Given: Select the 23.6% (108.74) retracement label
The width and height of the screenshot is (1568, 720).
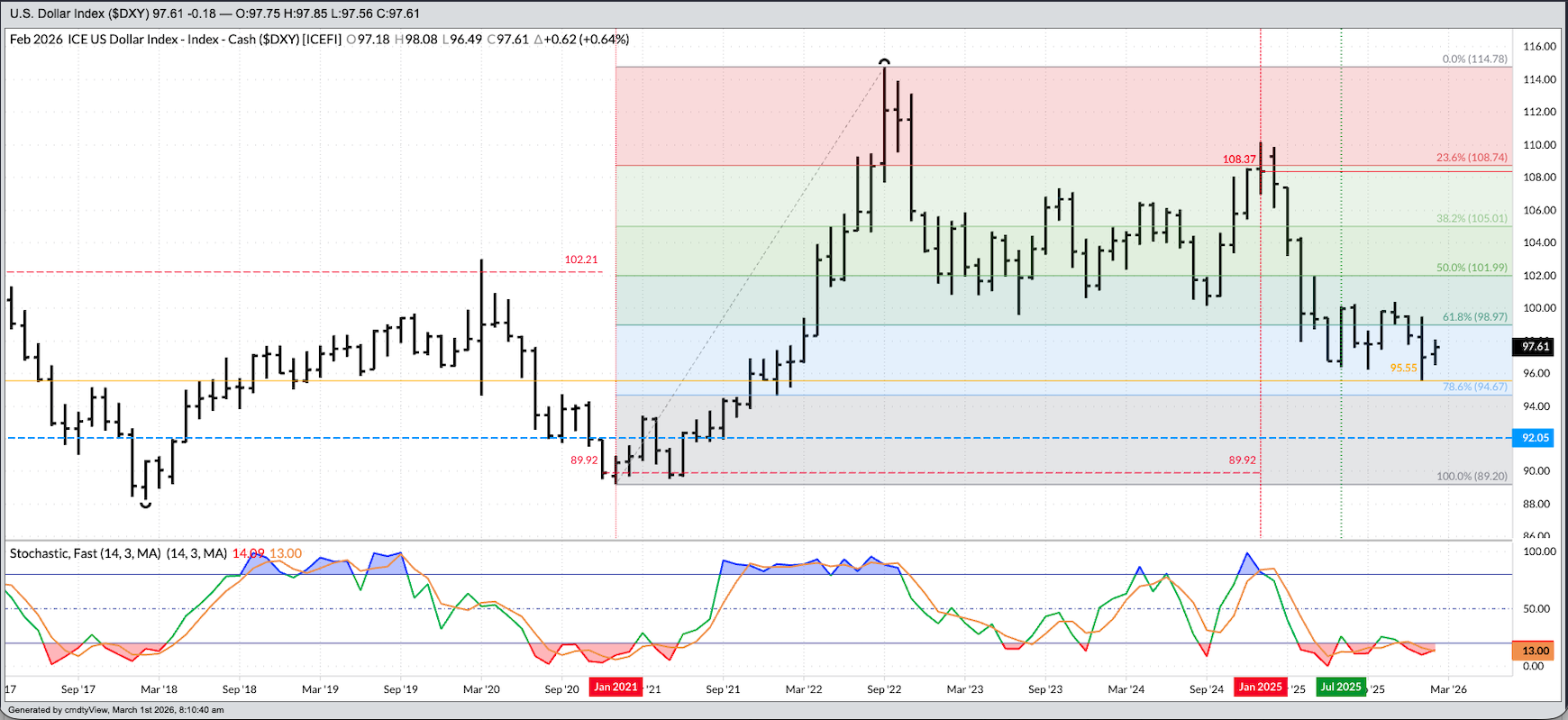Looking at the screenshot, I should click(x=1472, y=158).
